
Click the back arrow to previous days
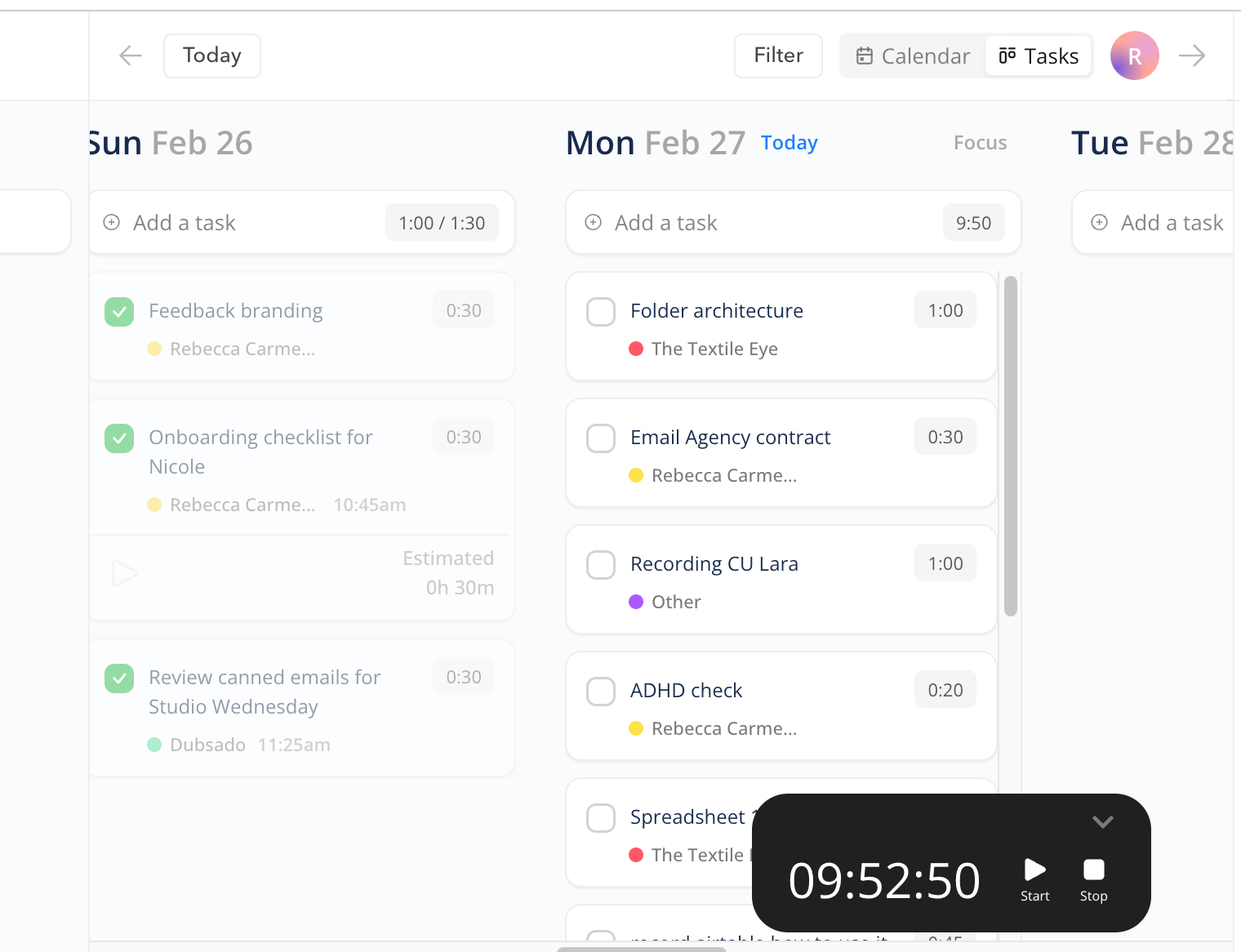[131, 56]
